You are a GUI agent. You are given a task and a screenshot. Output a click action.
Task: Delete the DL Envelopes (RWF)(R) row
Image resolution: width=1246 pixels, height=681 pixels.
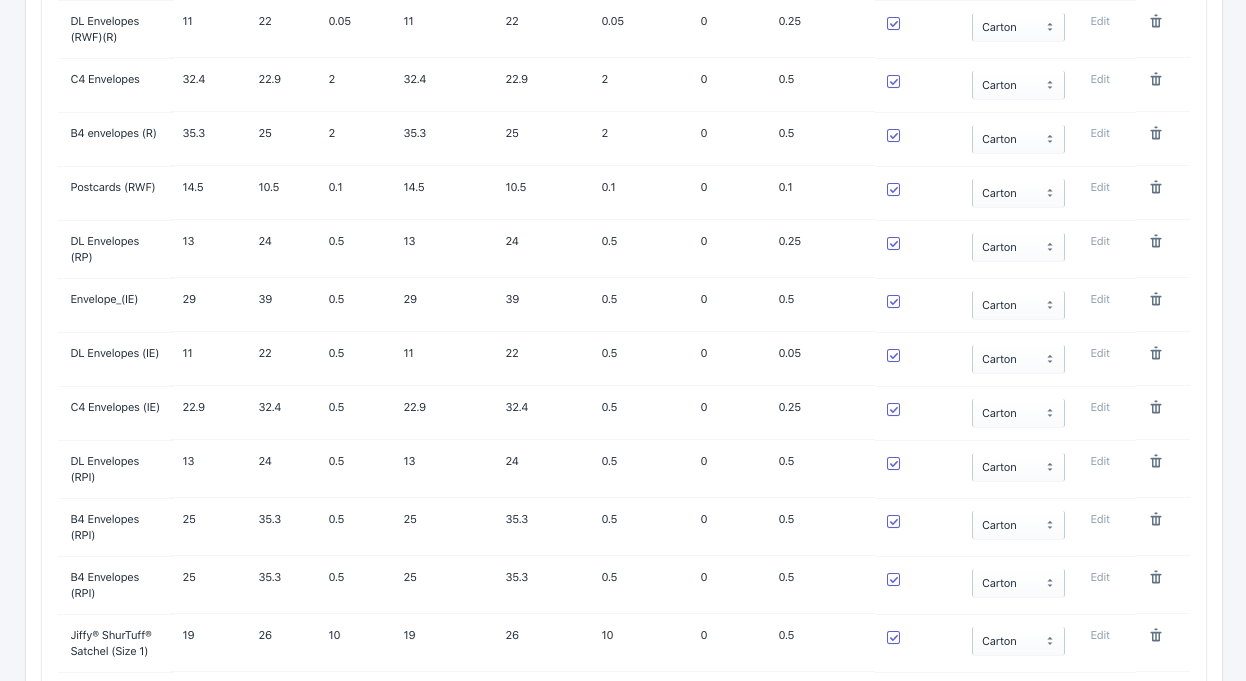click(1155, 21)
